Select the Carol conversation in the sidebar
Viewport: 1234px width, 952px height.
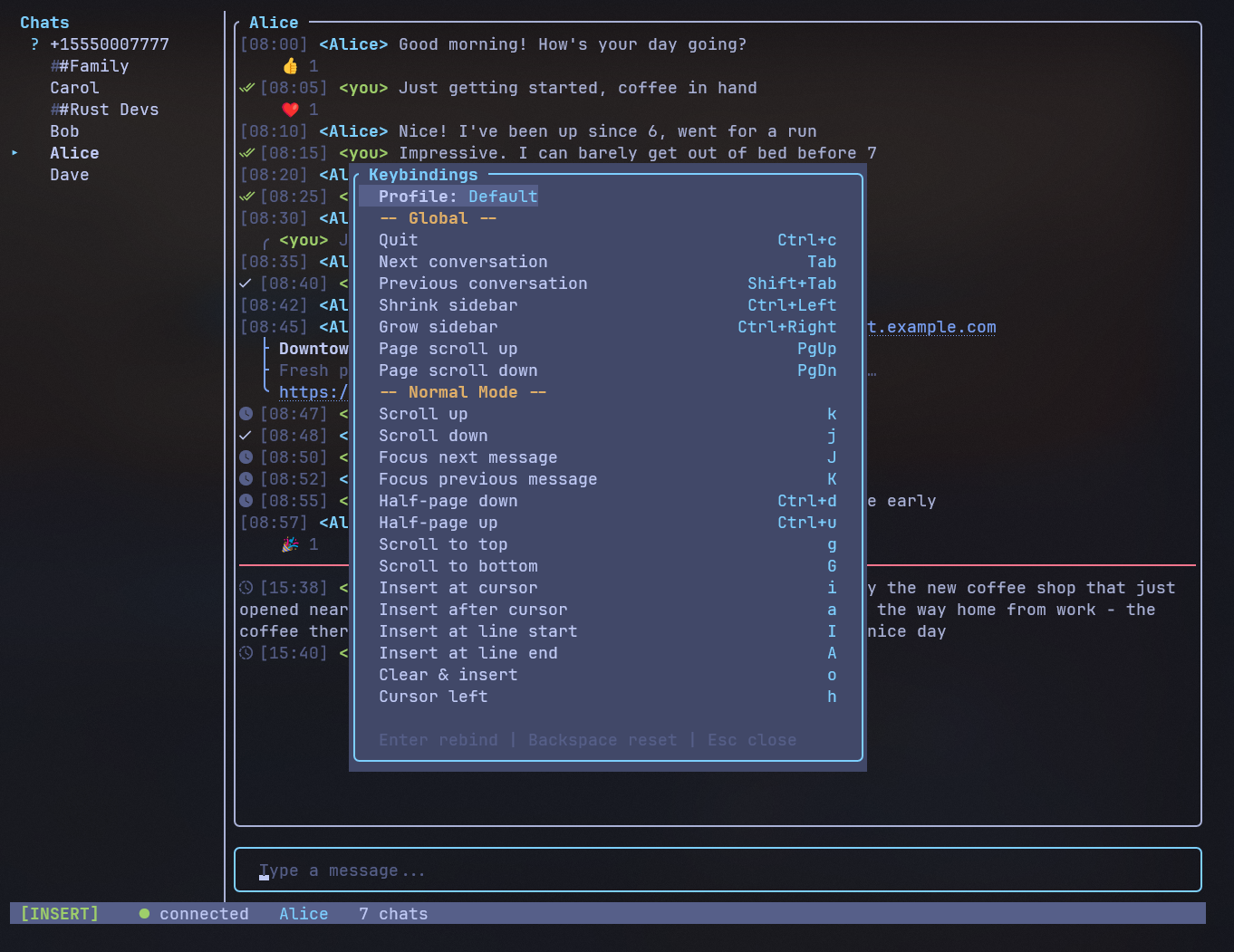click(x=74, y=87)
